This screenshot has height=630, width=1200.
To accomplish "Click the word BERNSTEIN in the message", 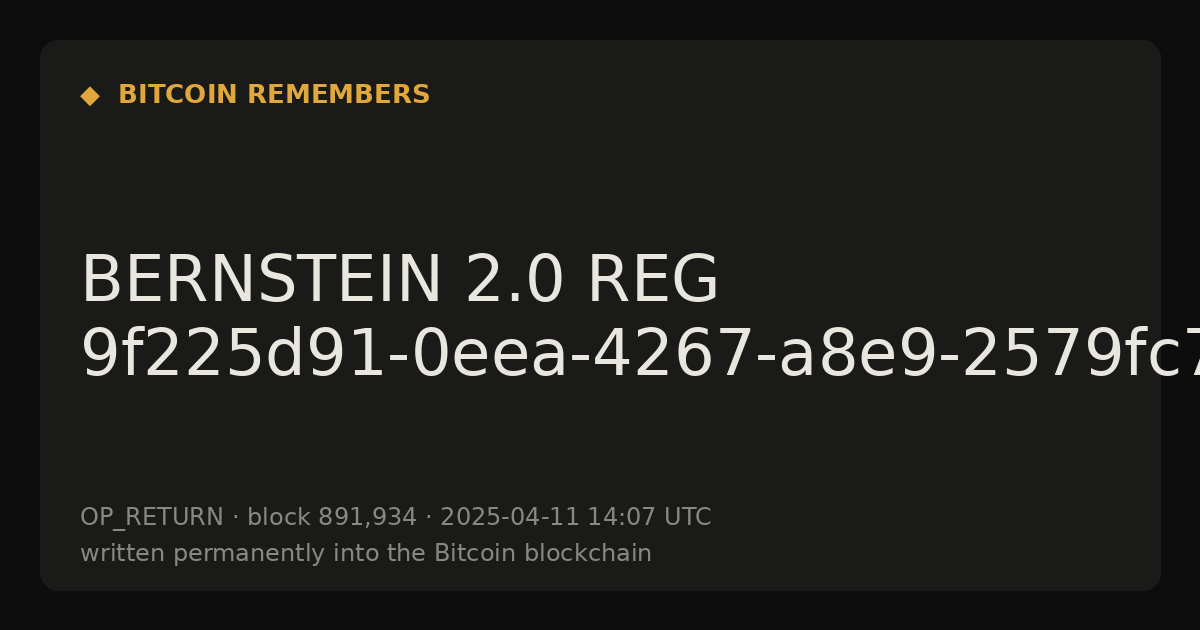I will 261,280.
